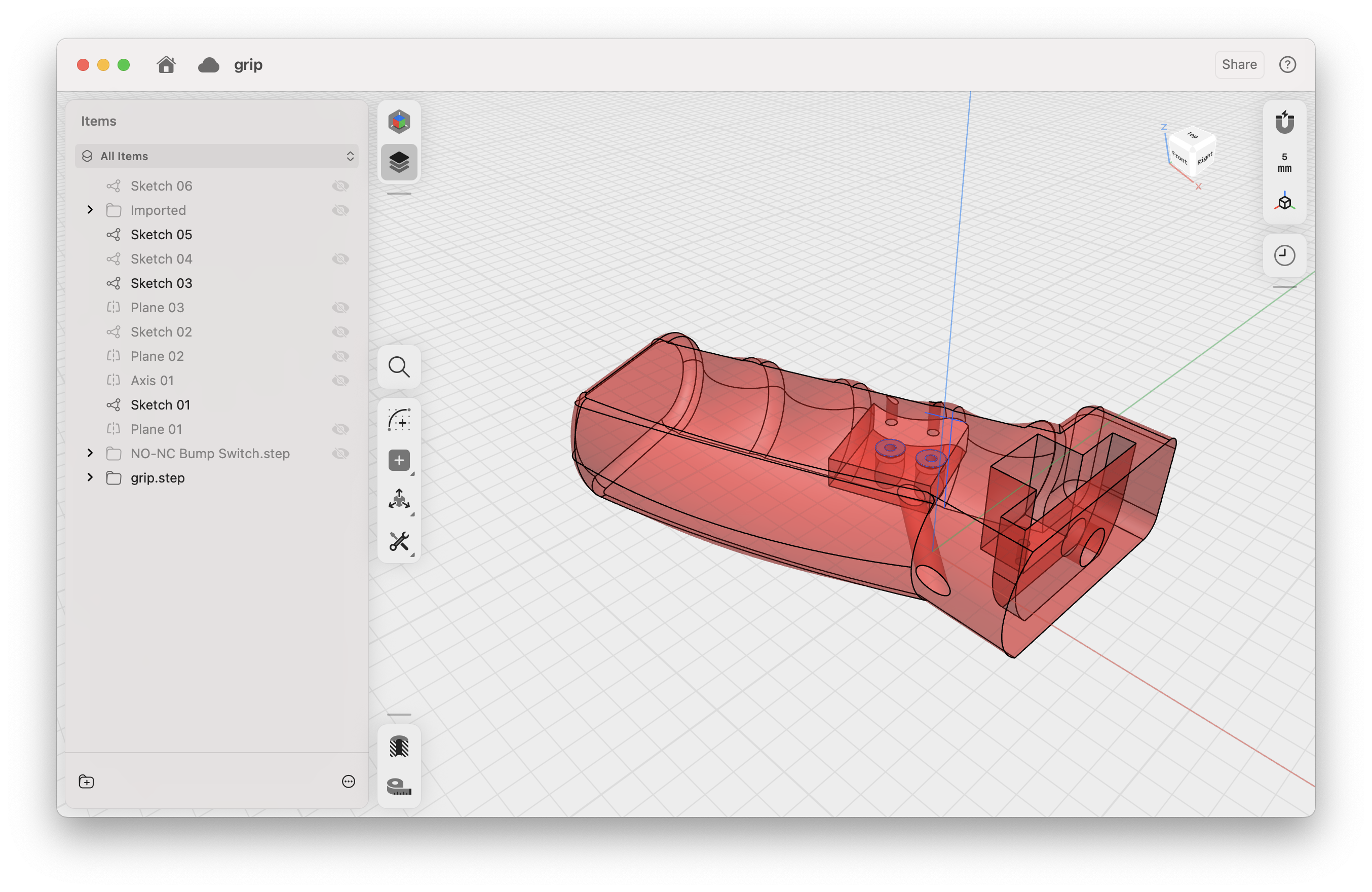Open the measure tape tool
This screenshot has height=892, width=1372.
pos(399,786)
